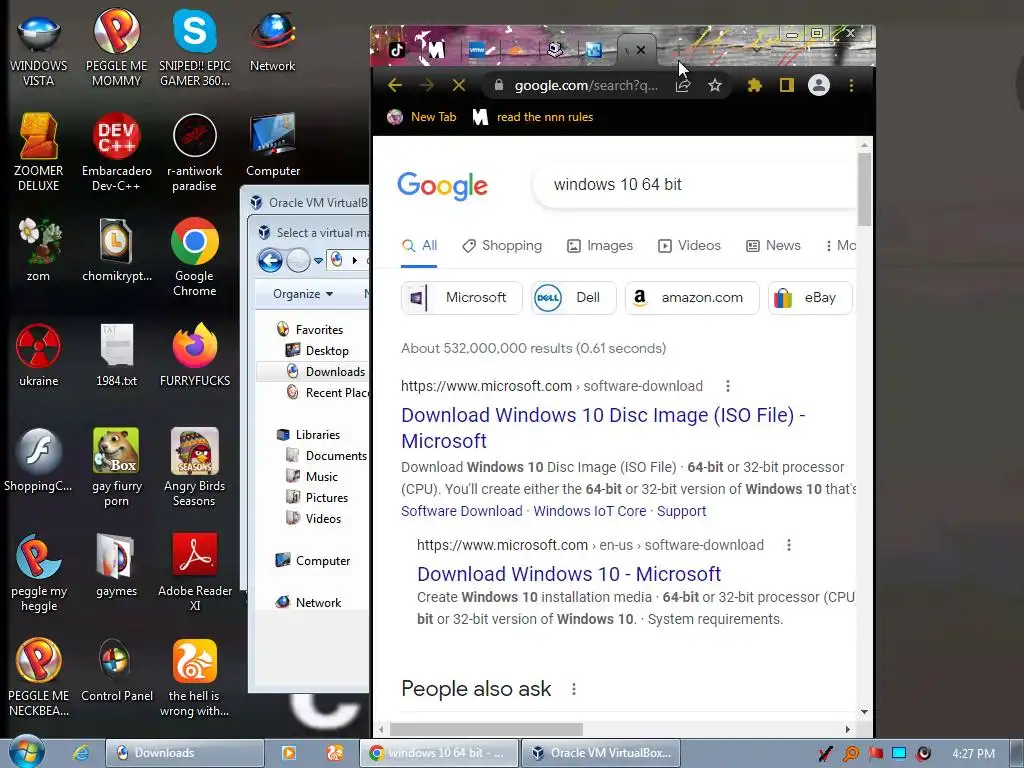This screenshot has width=1024, height=768.
Task: Open recent locations dropdown in file dialog
Action: (318, 261)
